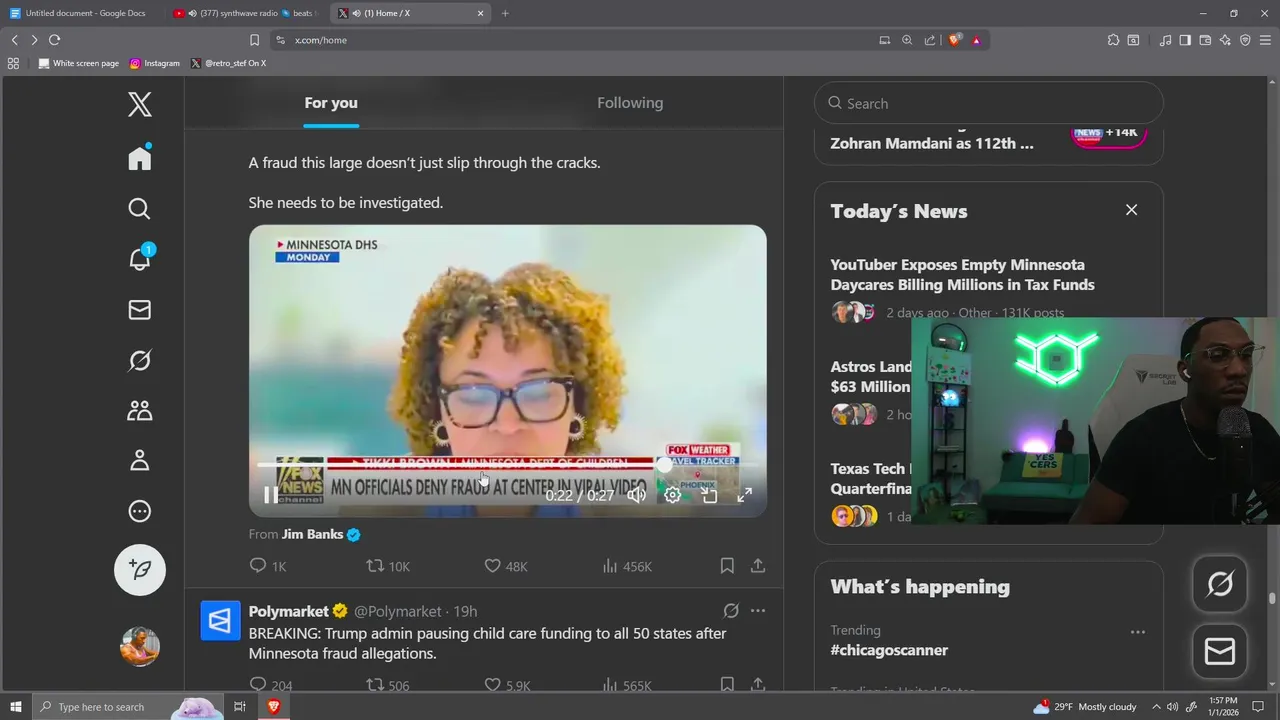The width and height of the screenshot is (1280, 720).
Task: Open More circle menu in sidebar
Action: [140, 511]
